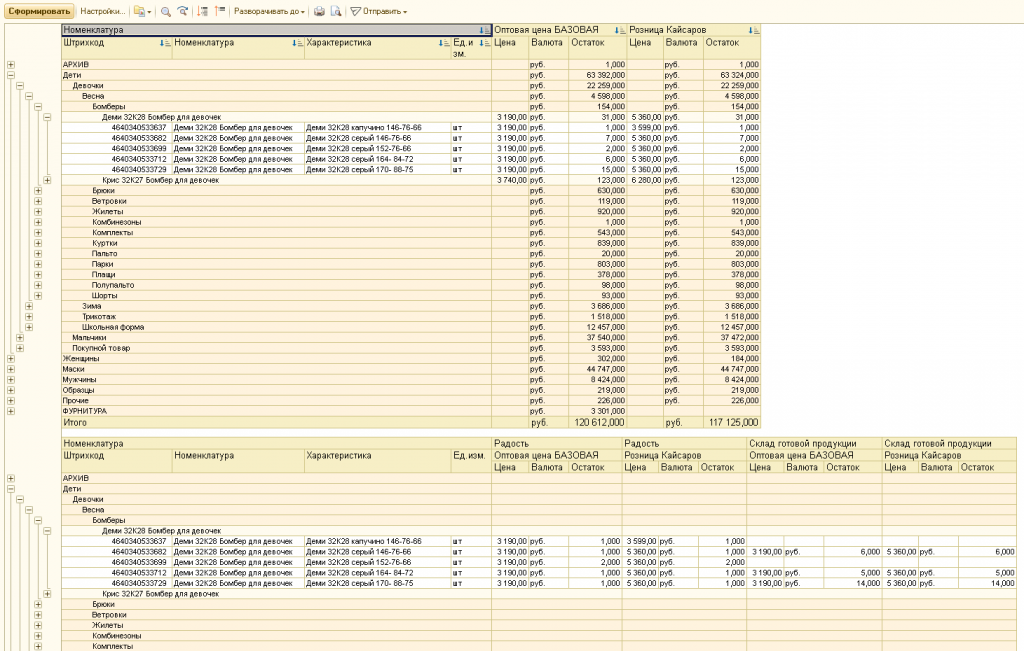This screenshot has height=651, width=1024.
Task: Collapse the Весна group in upper table
Action: pyautogui.click(x=29, y=96)
